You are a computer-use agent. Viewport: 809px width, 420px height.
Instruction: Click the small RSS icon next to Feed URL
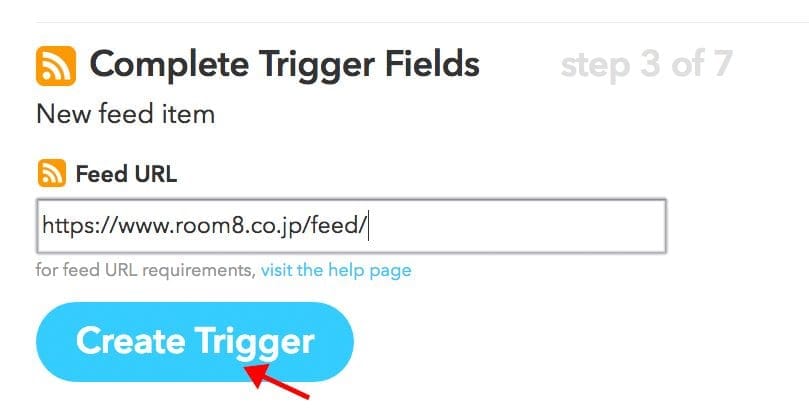[51, 175]
